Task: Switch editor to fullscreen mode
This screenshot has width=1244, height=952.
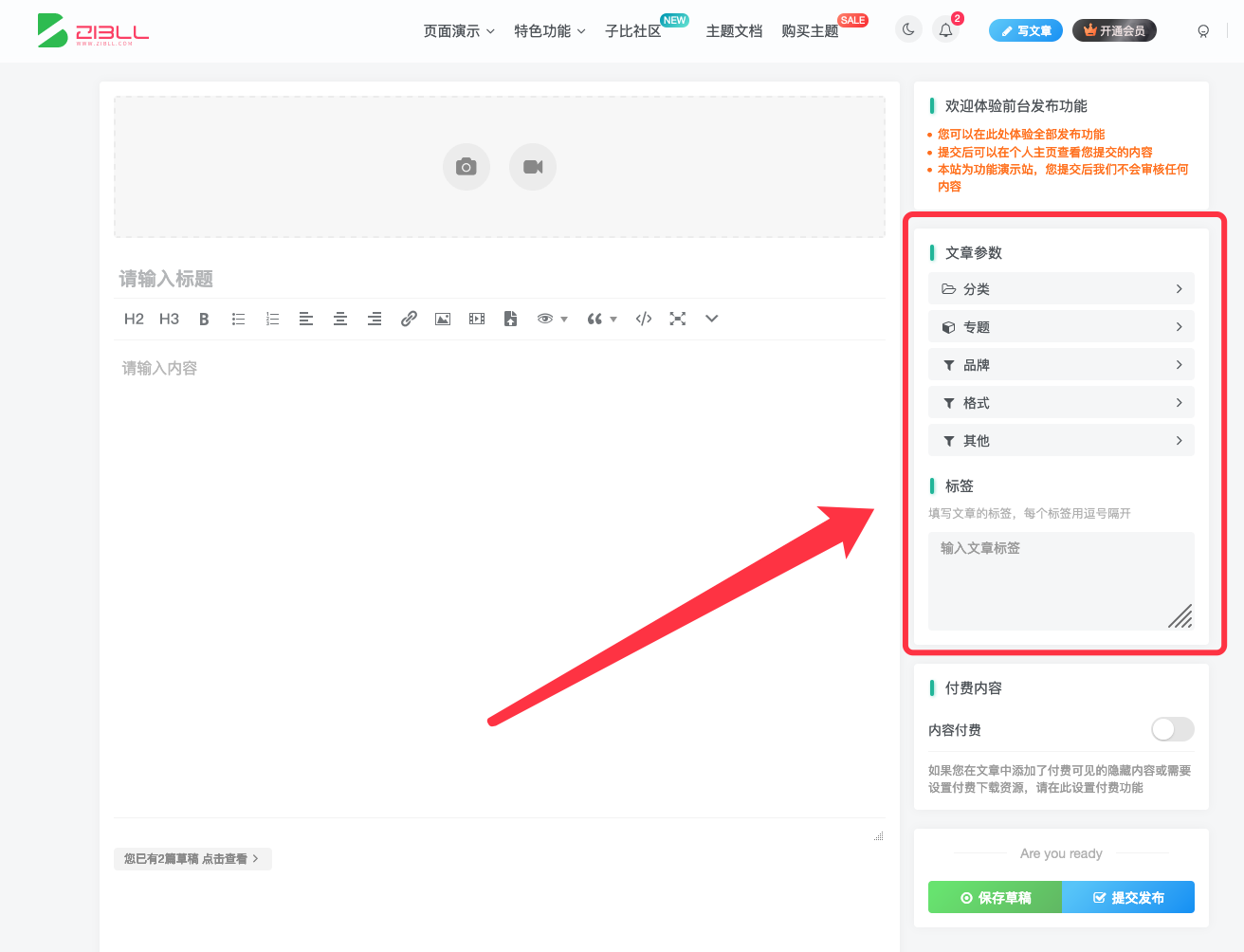Action: pyautogui.click(x=677, y=319)
